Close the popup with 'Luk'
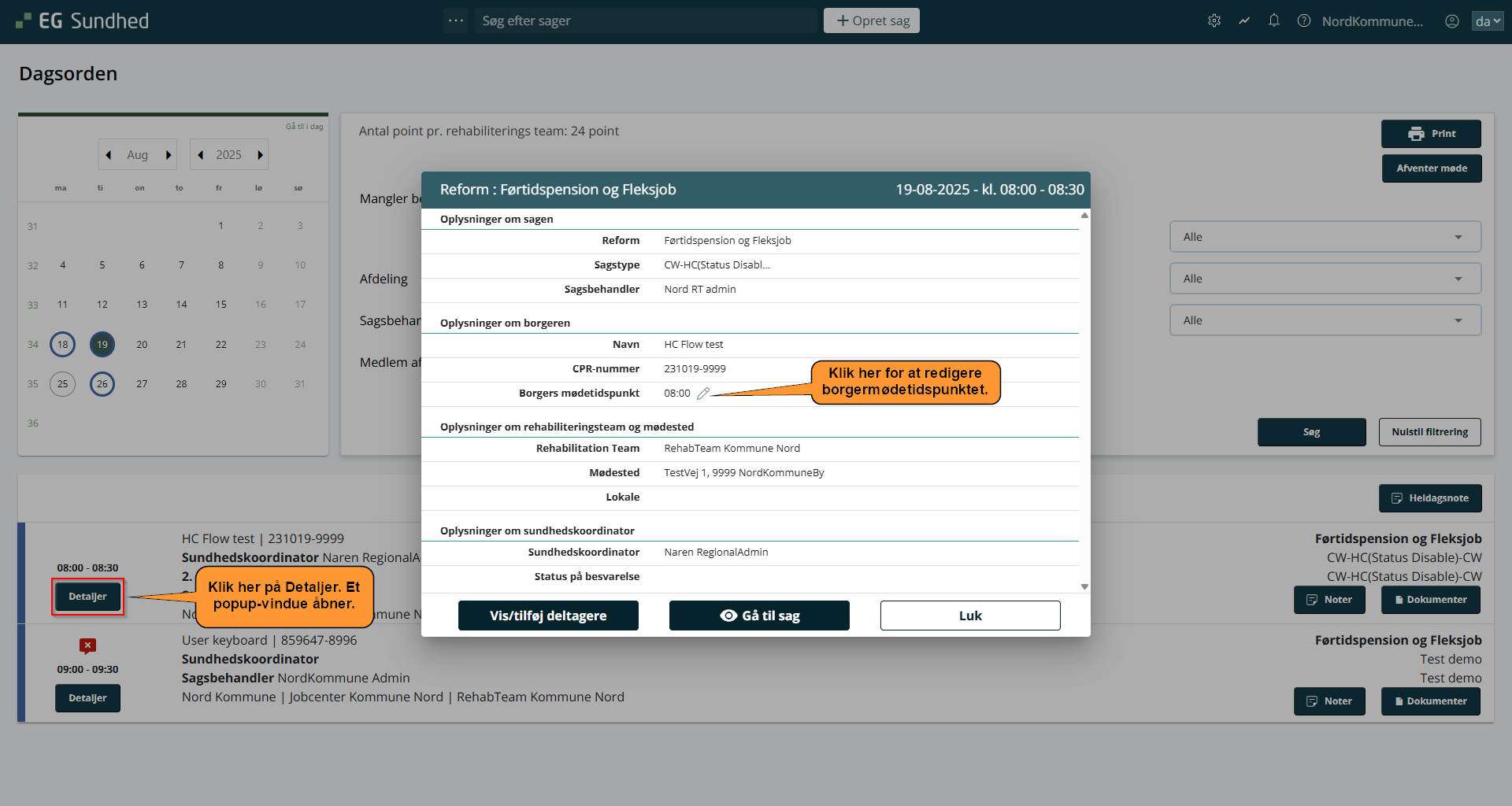Viewport: 1512px width, 806px height. (969, 616)
